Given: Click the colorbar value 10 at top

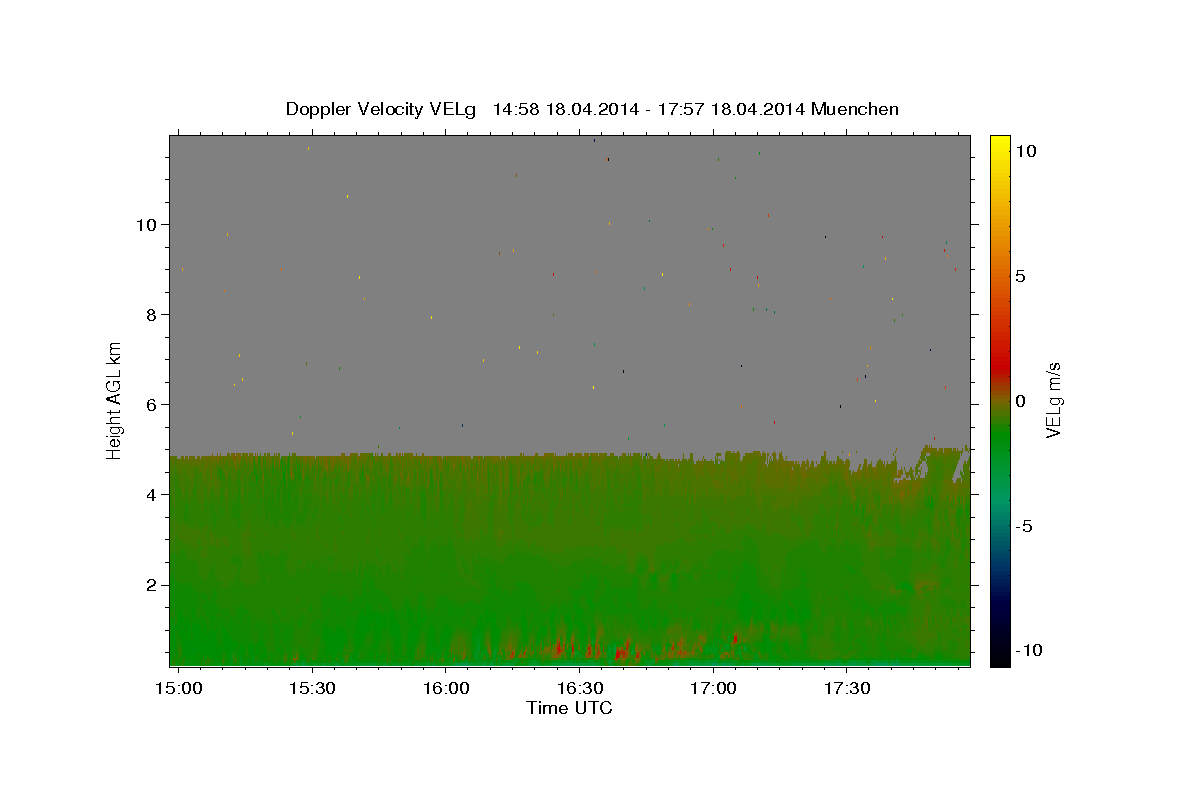Looking at the screenshot, I should point(1026,151).
